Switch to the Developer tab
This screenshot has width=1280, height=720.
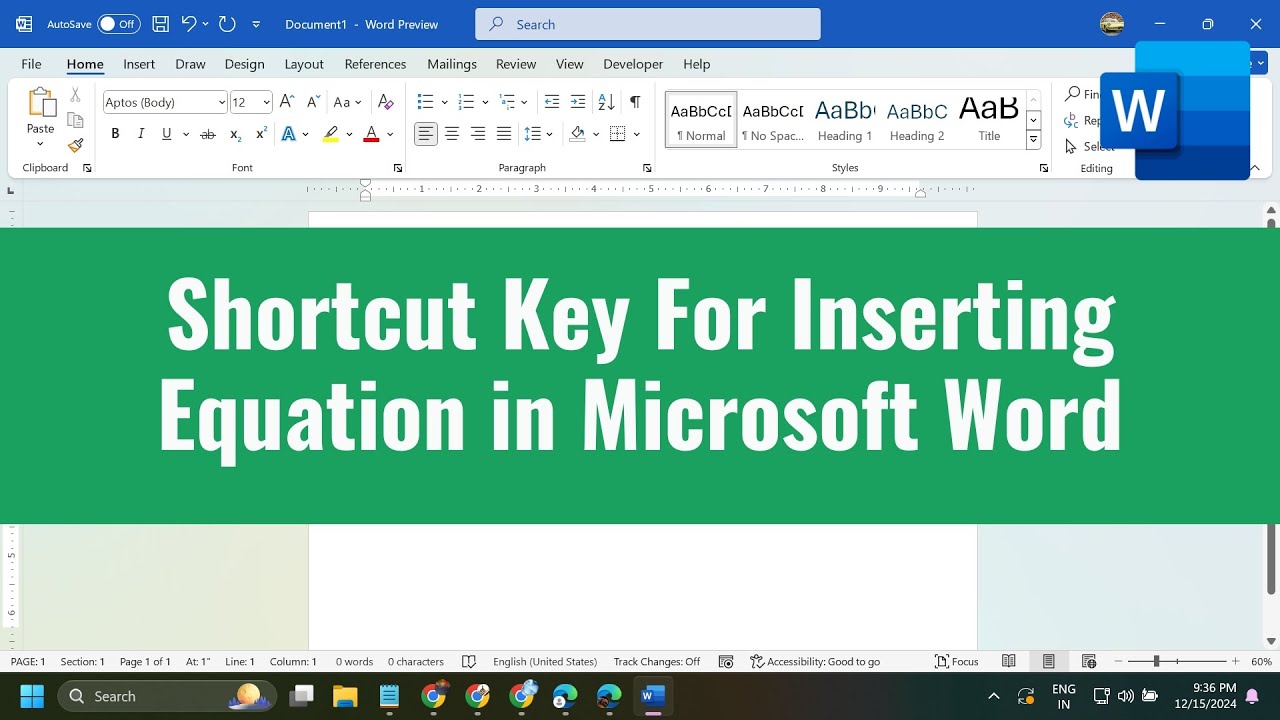click(633, 64)
